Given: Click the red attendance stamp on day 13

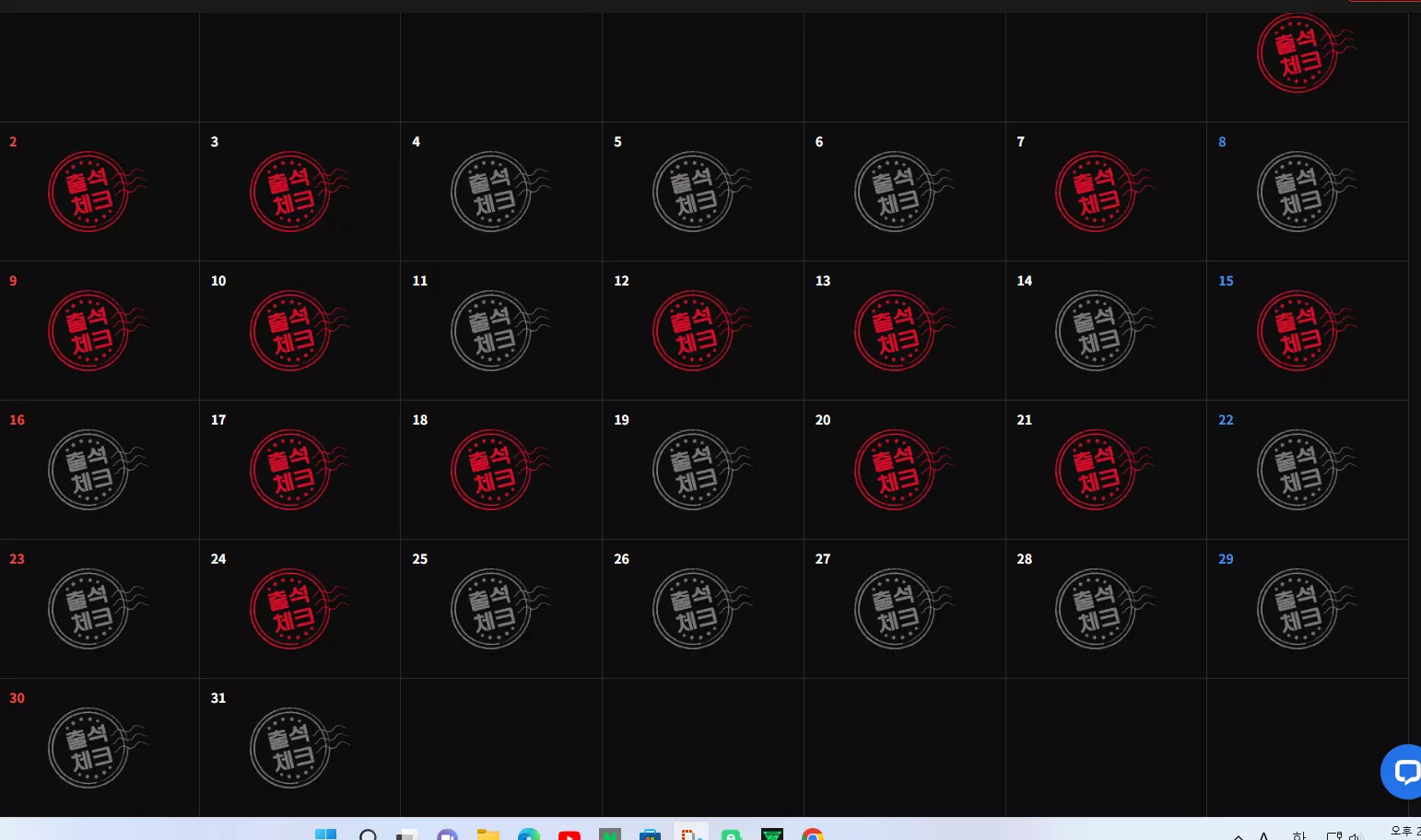Looking at the screenshot, I should [903, 331].
